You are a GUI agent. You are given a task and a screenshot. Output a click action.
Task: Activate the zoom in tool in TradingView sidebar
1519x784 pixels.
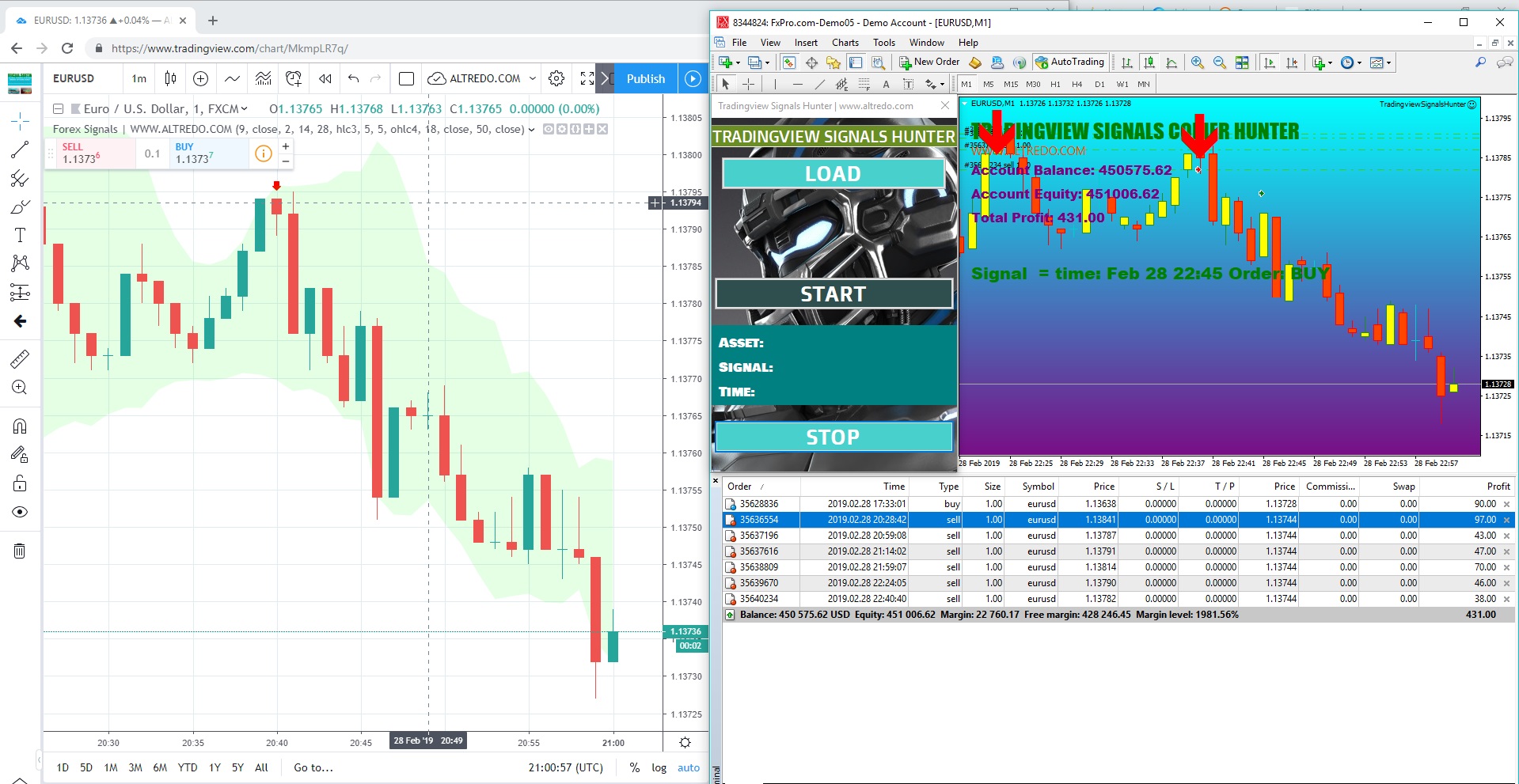[x=20, y=387]
